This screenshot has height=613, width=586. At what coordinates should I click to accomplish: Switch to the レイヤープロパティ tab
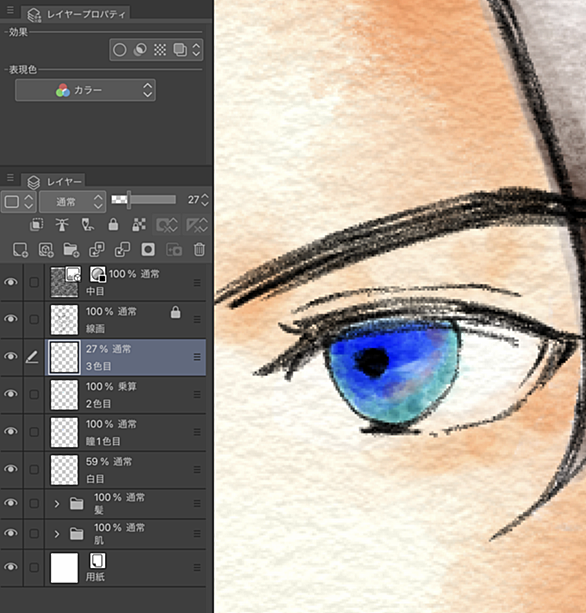click(x=76, y=14)
